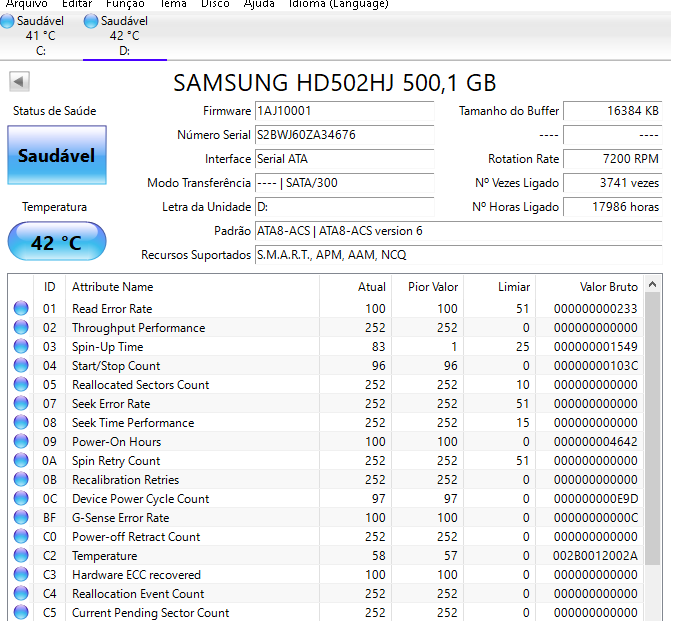The height and width of the screenshot is (624, 684).
Task: Select the D: drive tab
Action: (x=125, y=36)
